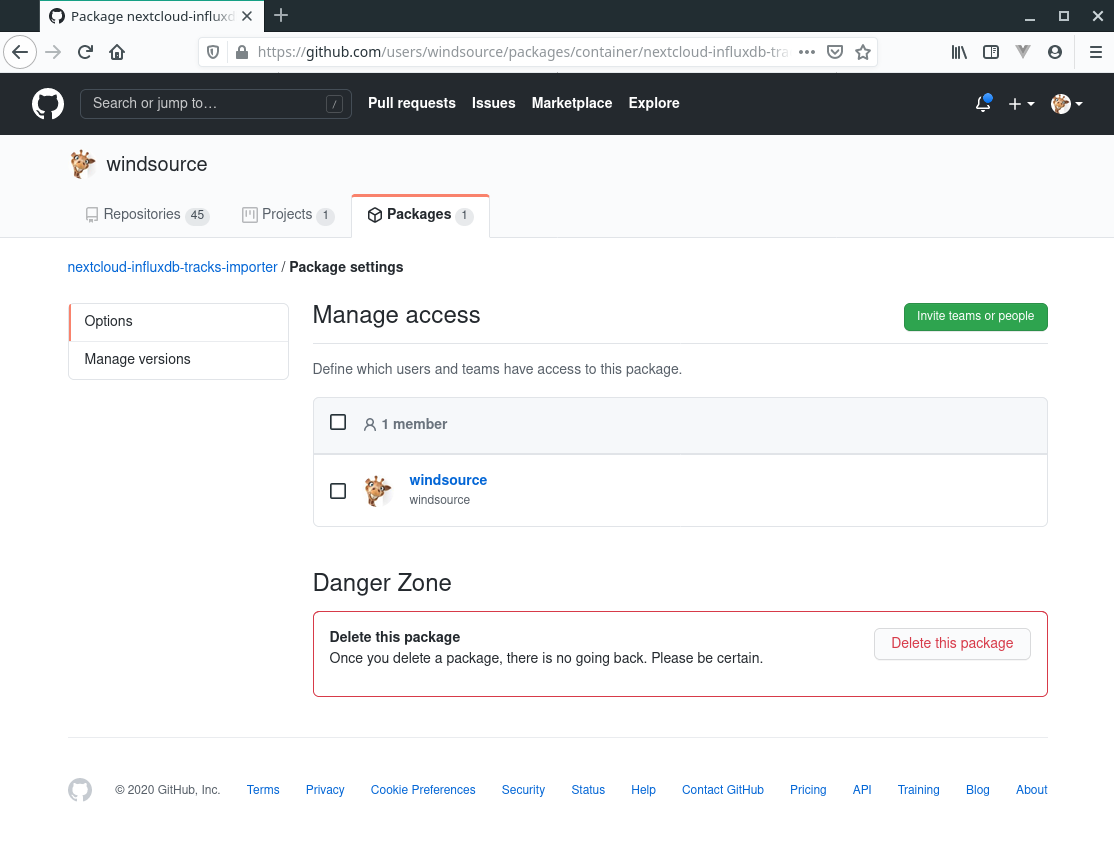This screenshot has height=864, width=1114.
Task: Click the Packages box icon on the tab
Action: pyautogui.click(x=375, y=214)
